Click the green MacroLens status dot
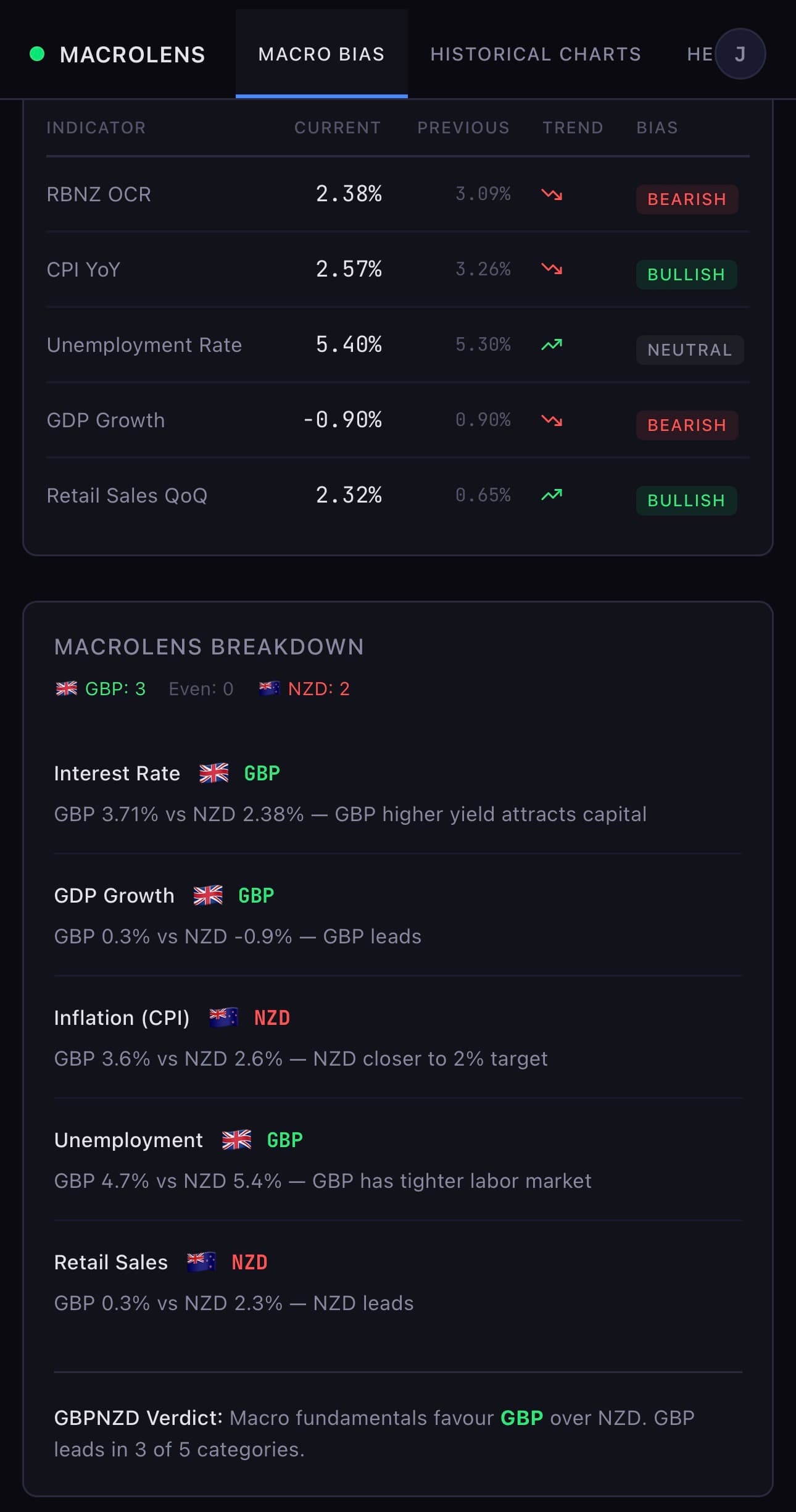 37,54
